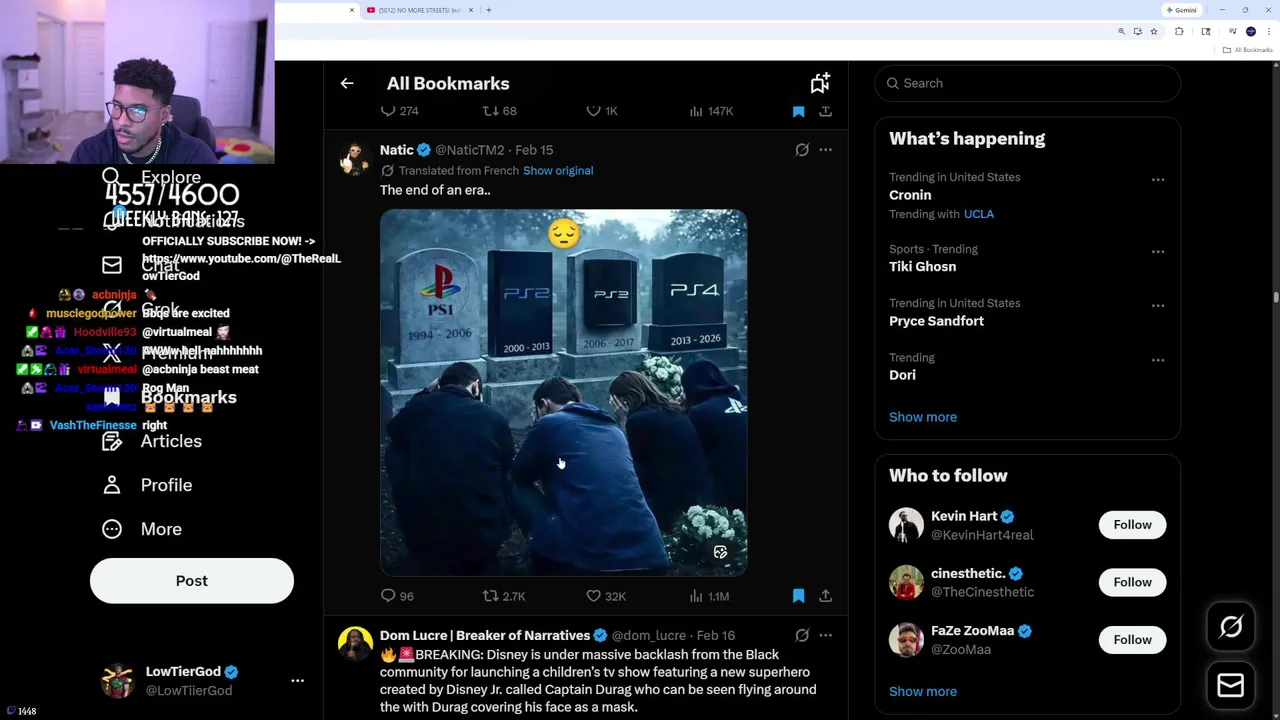
Task: Open Grok actions on Natic's post
Action: pyautogui.click(x=802, y=150)
